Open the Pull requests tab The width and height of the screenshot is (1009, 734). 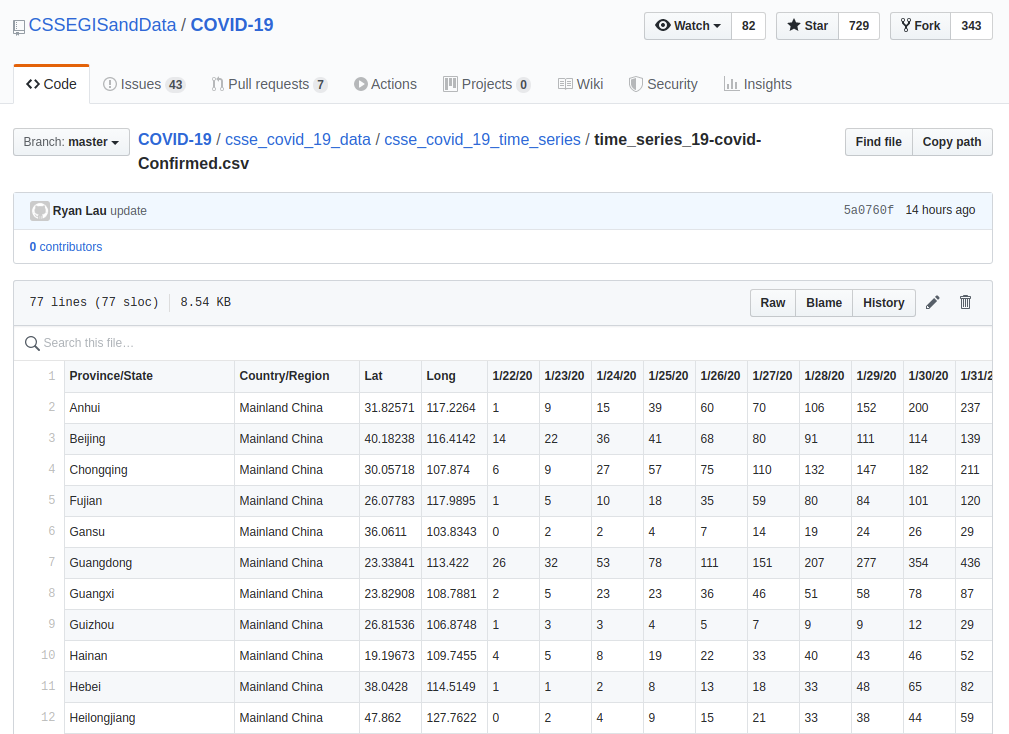tap(270, 84)
